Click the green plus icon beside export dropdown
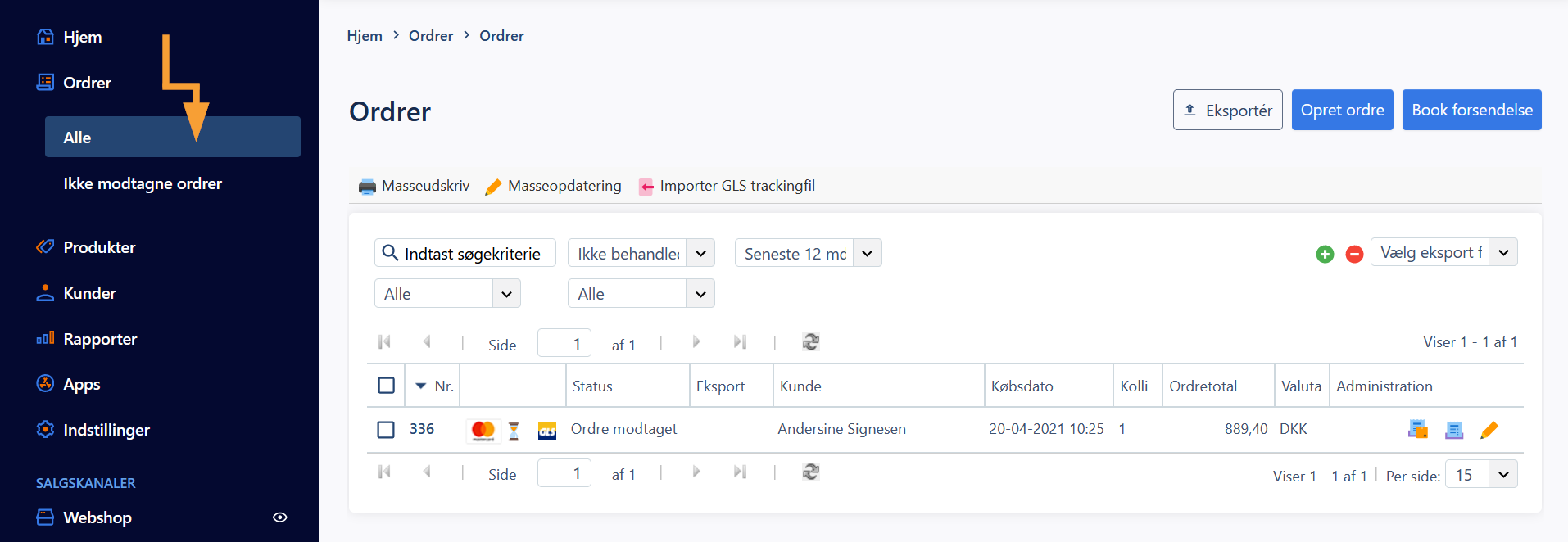 tap(1325, 255)
